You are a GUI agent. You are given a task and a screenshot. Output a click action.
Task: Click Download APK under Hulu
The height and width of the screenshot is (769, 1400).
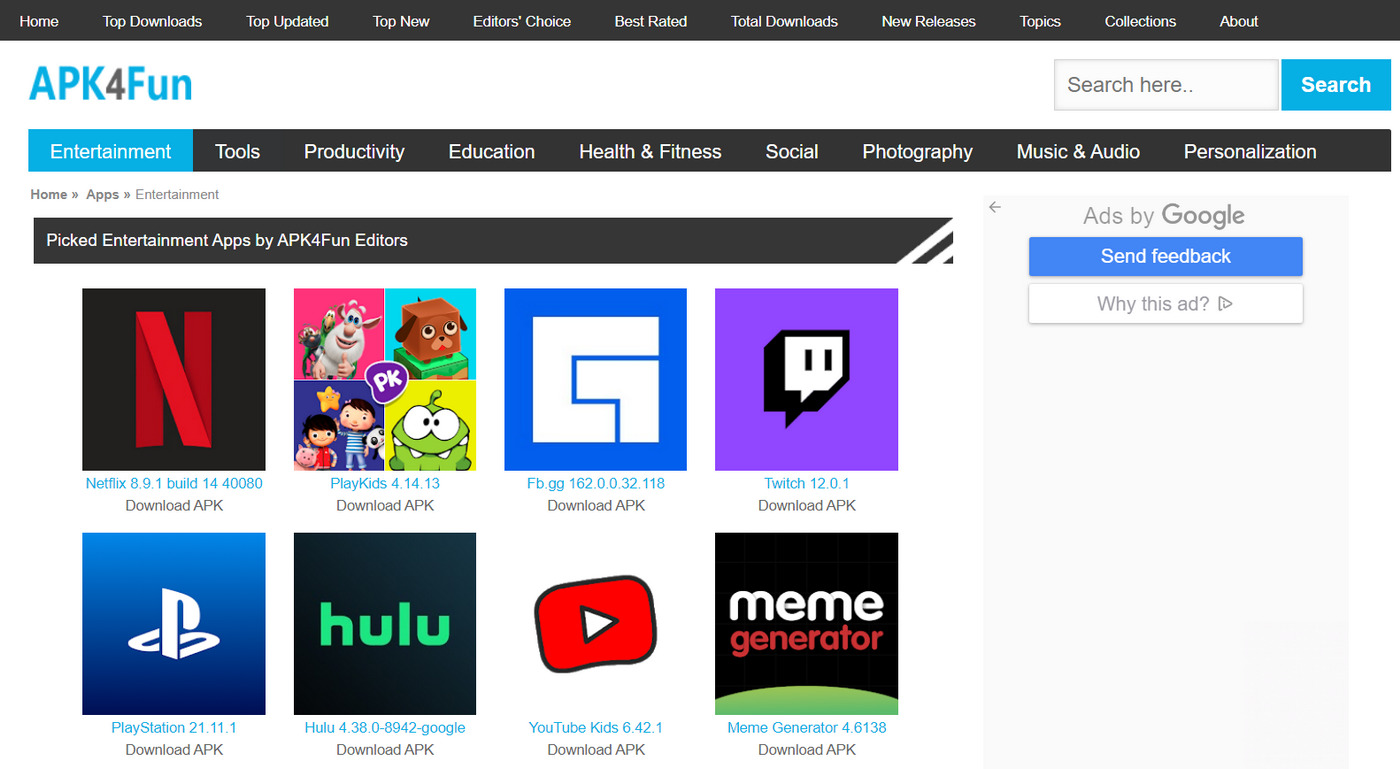pyautogui.click(x=385, y=750)
